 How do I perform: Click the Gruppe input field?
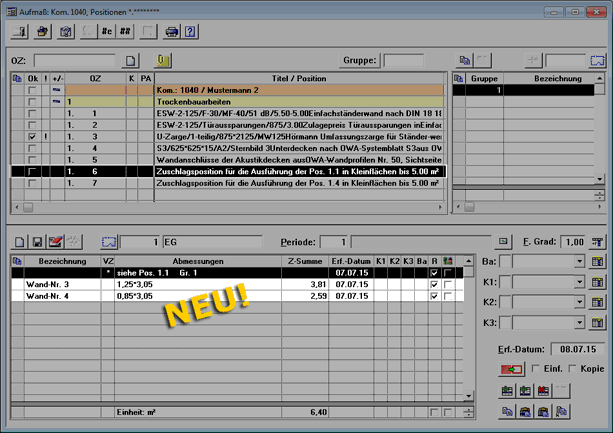pos(403,61)
